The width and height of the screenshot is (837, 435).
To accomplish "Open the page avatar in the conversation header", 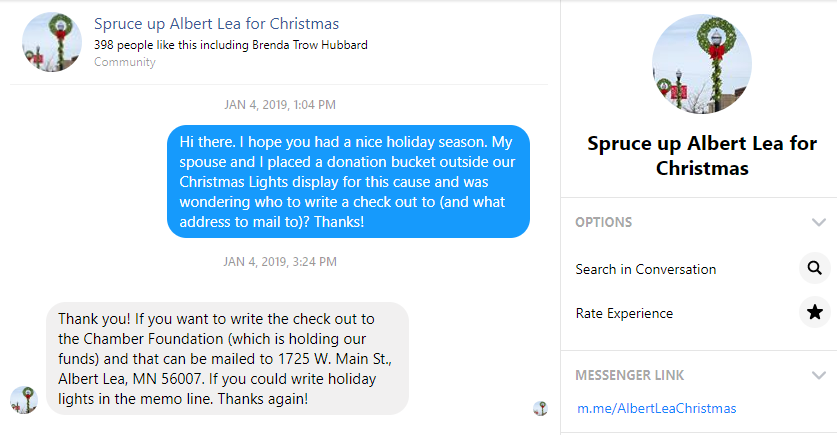I will (x=52, y=42).
